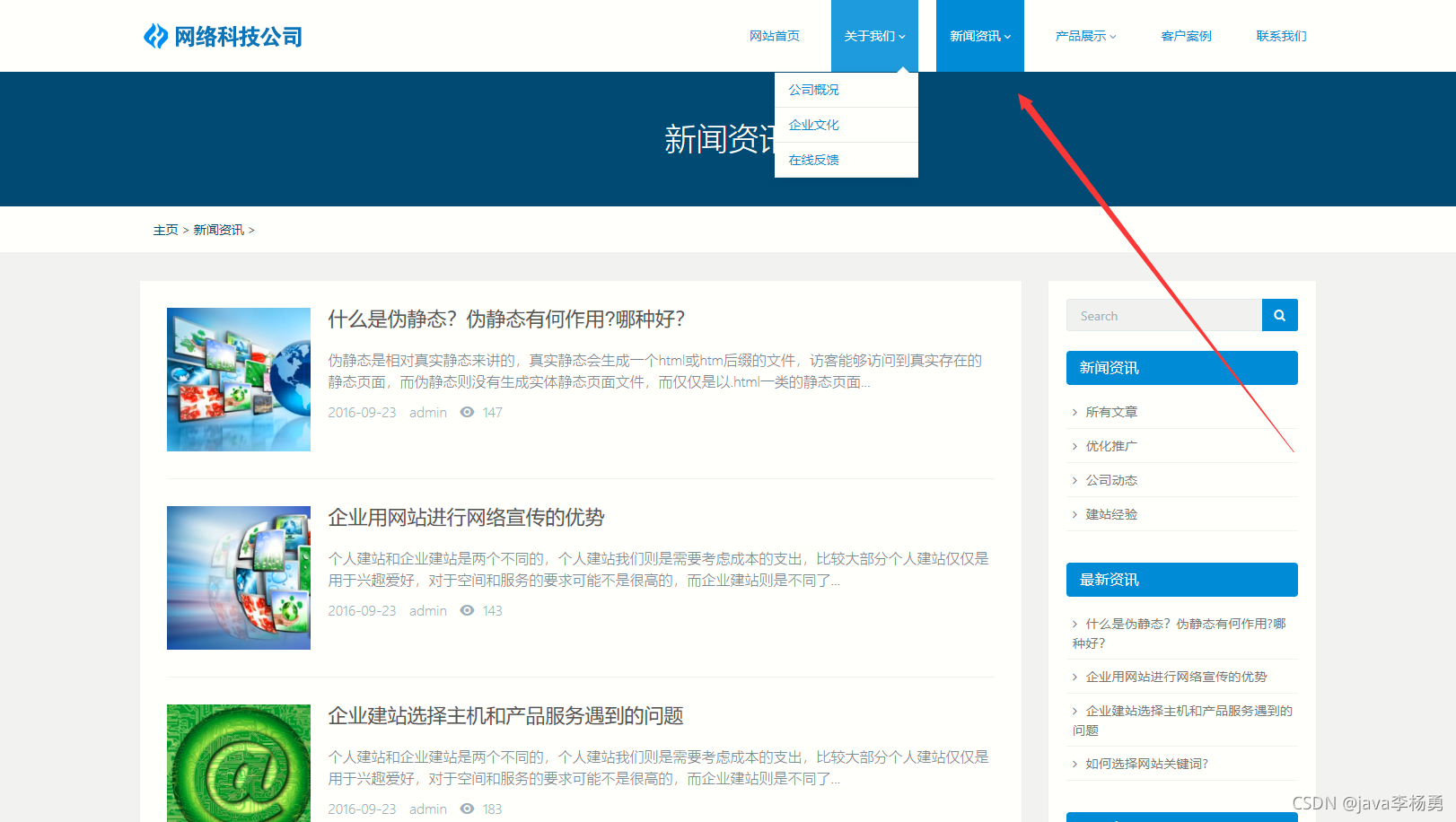Open article title 企业用网站进行网络宣传的优势
Screen dimensions: 1456x822
[466, 518]
